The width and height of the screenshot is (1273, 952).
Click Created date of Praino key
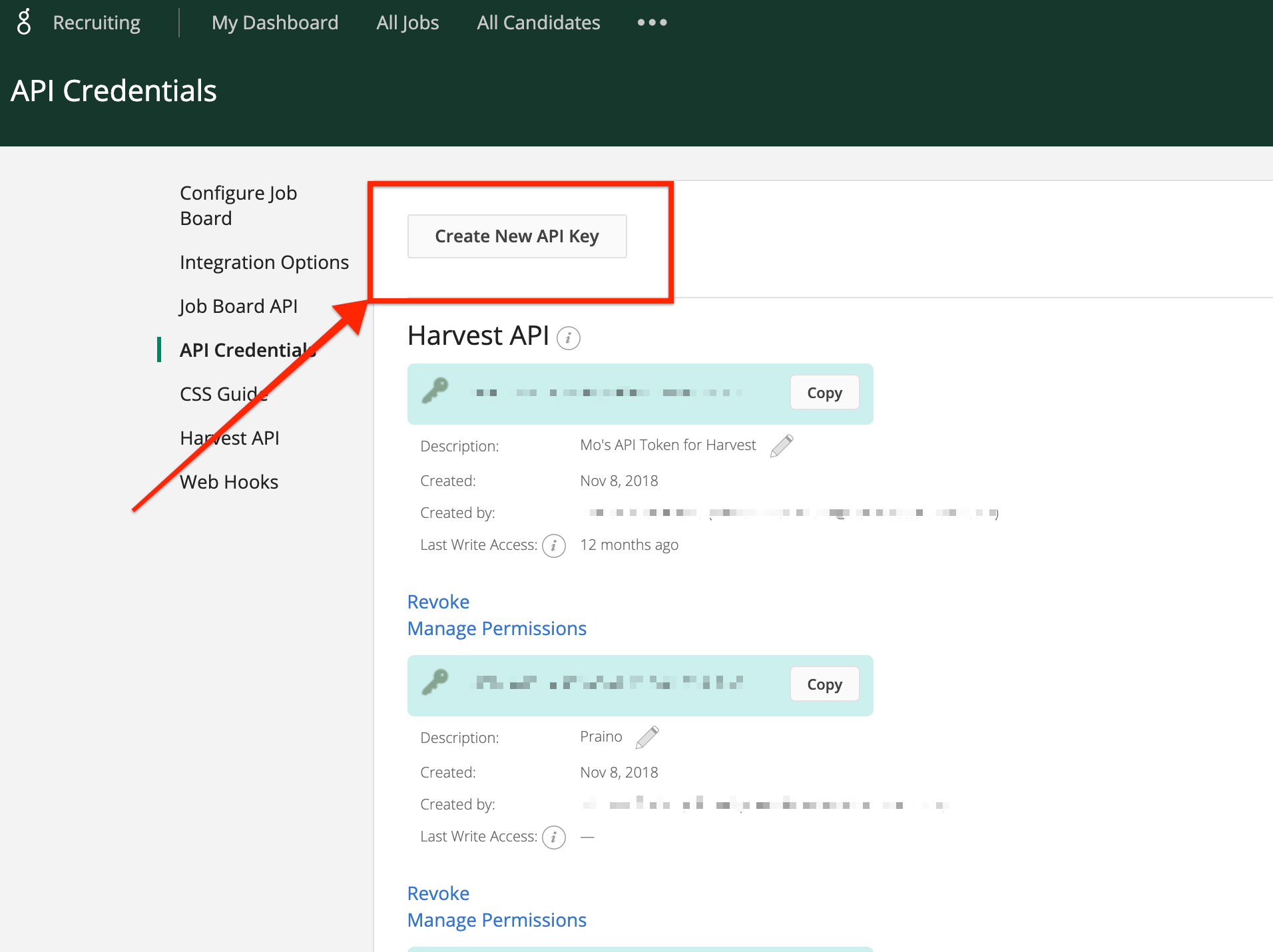coord(619,772)
